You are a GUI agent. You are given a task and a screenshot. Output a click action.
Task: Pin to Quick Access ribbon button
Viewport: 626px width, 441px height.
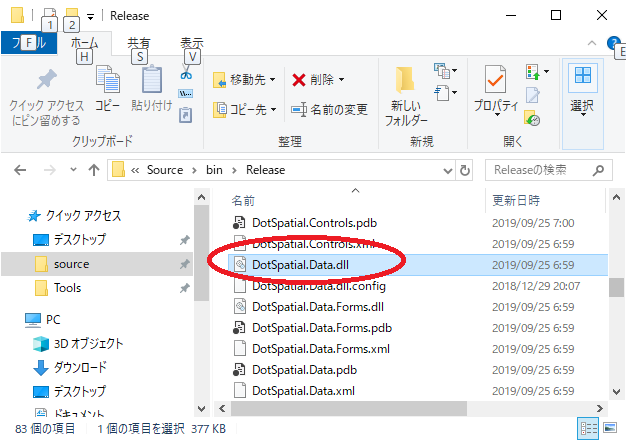46,97
